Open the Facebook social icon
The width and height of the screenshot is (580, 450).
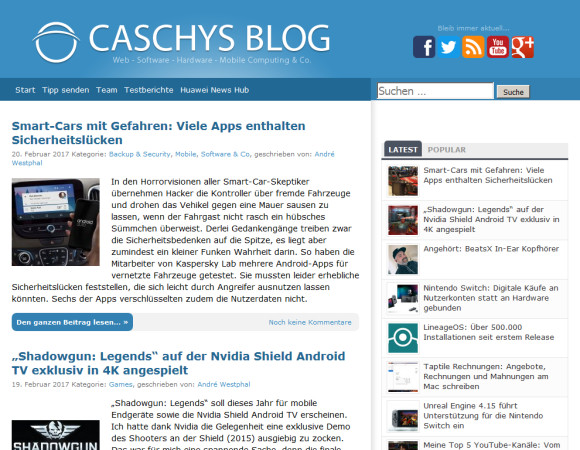tap(424, 47)
